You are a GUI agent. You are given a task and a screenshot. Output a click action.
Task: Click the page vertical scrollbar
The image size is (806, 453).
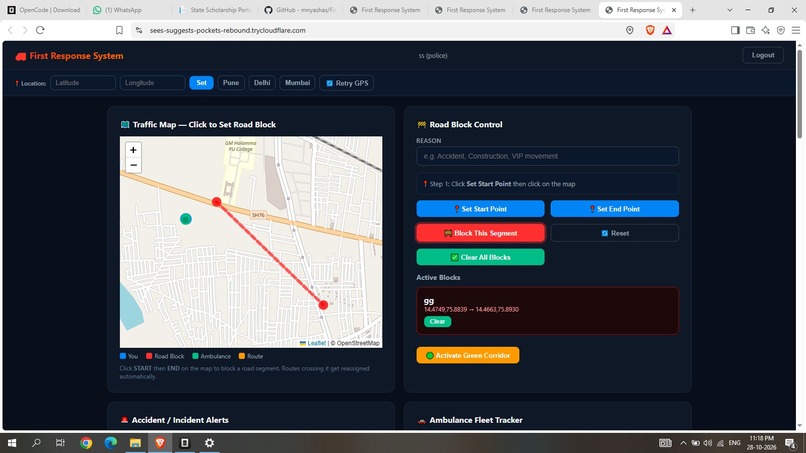799,94
